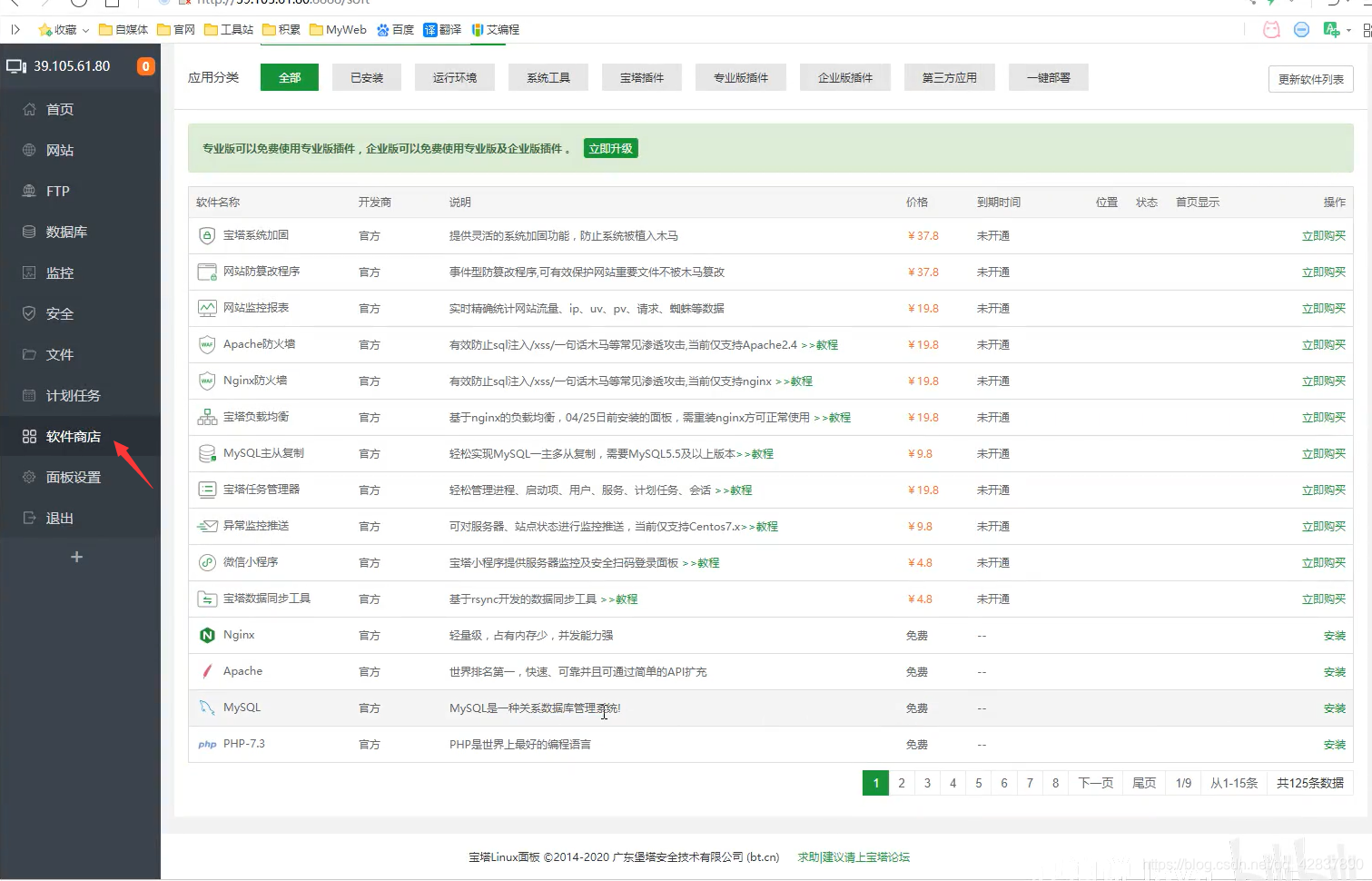Open the 安全 shield icon in sidebar
The width and height of the screenshot is (1372, 881).
(29, 313)
